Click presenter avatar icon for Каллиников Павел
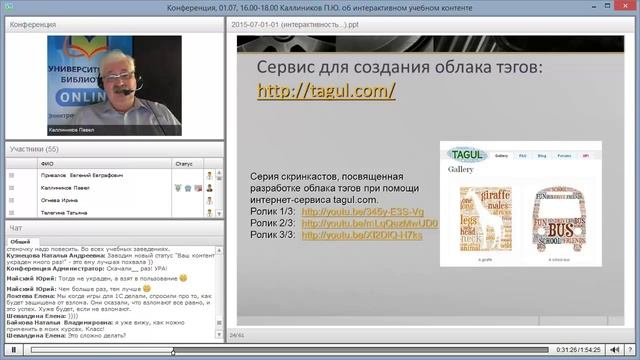 click(209, 188)
